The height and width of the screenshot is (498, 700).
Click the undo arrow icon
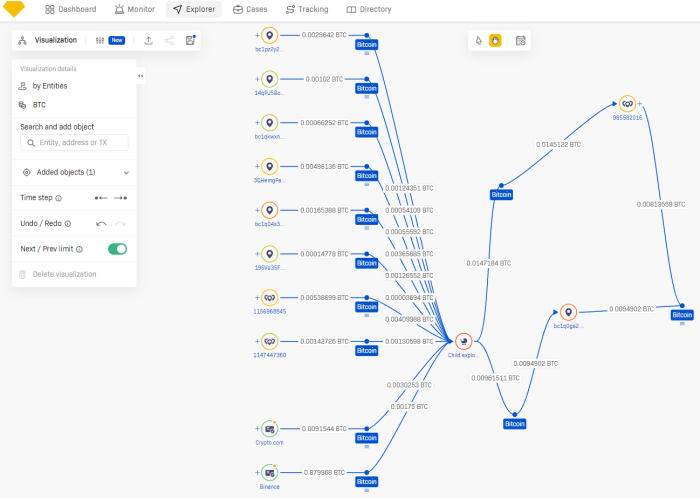pos(101,223)
